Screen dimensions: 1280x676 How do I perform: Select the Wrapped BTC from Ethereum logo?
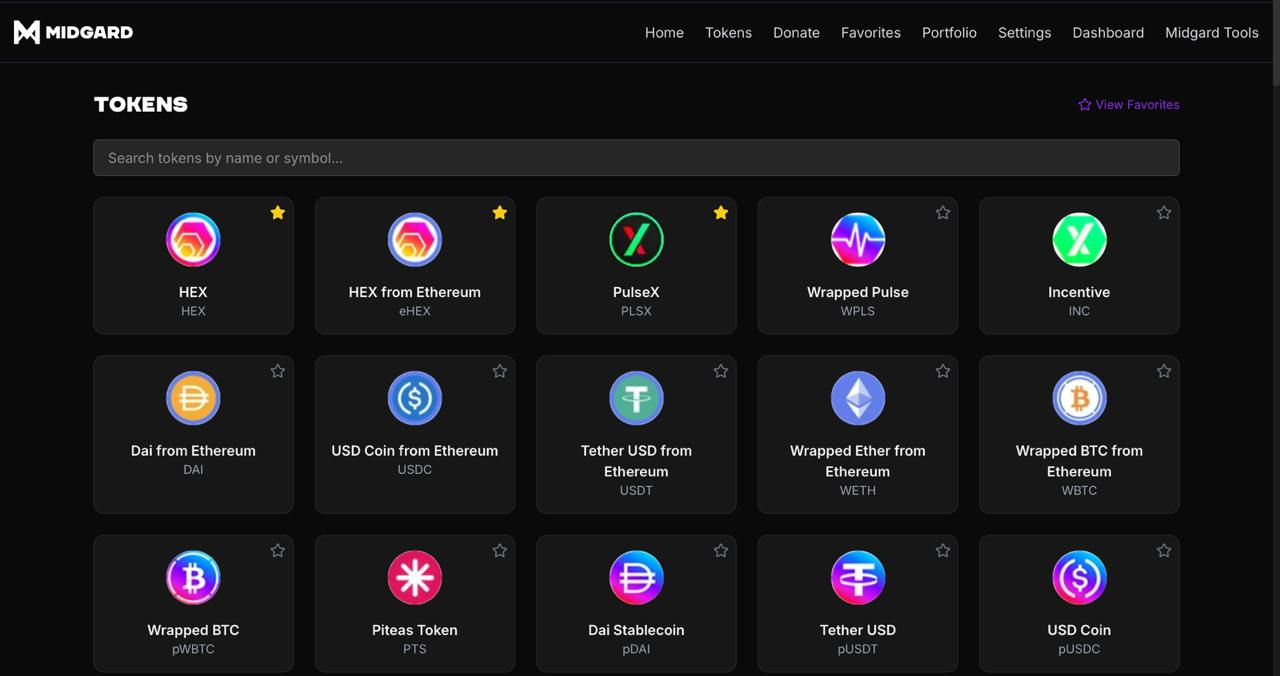[x=1079, y=398]
